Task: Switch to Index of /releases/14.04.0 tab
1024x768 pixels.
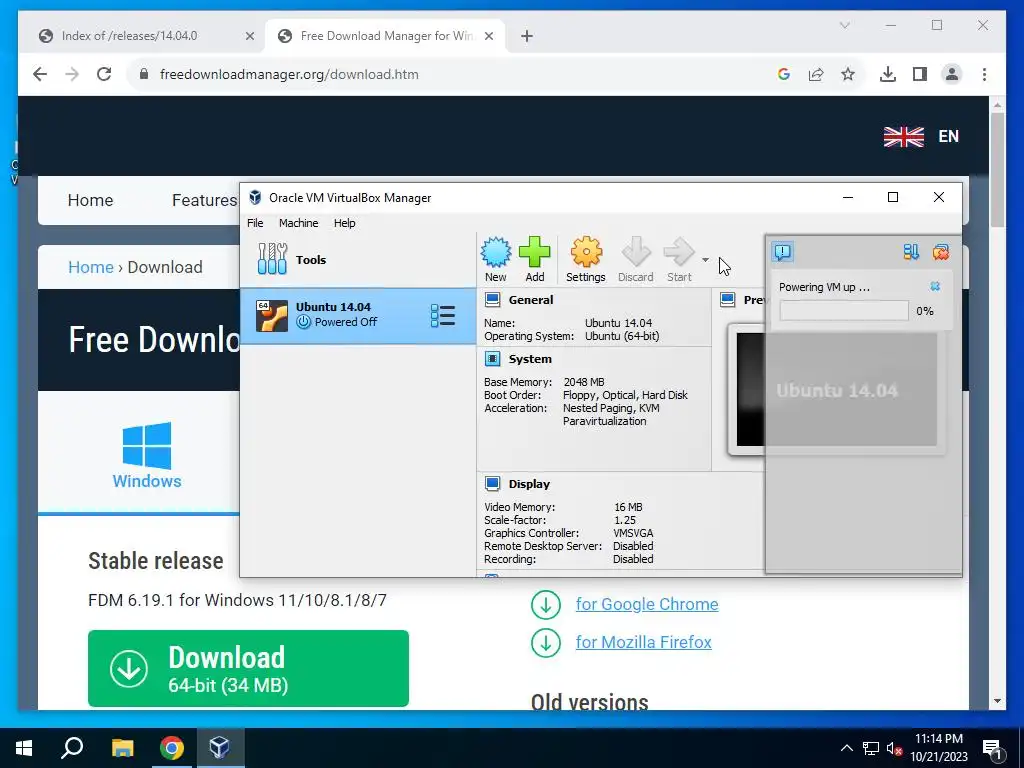Action: click(129, 36)
